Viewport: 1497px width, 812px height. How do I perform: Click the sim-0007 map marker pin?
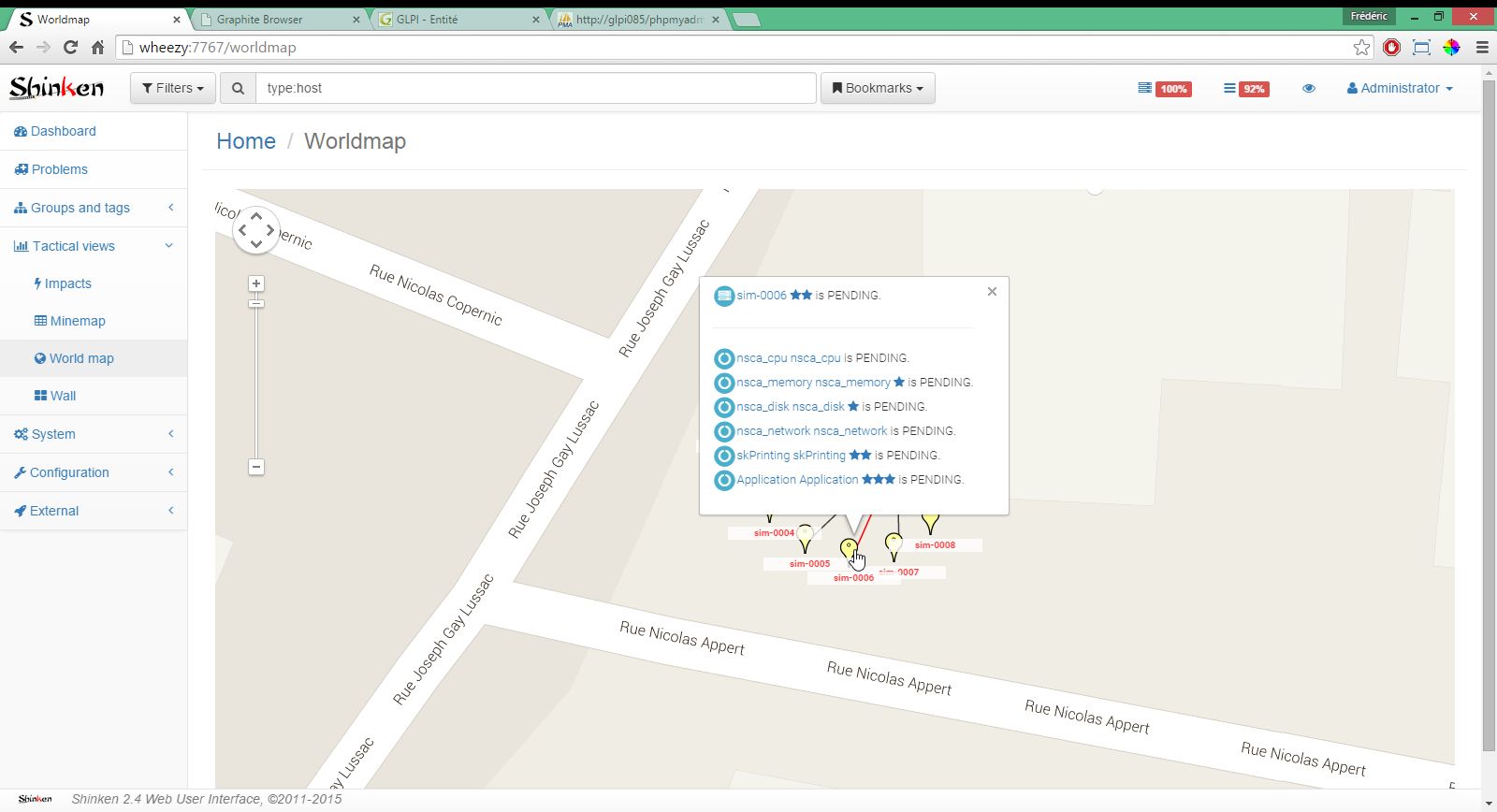pyautogui.click(x=894, y=546)
